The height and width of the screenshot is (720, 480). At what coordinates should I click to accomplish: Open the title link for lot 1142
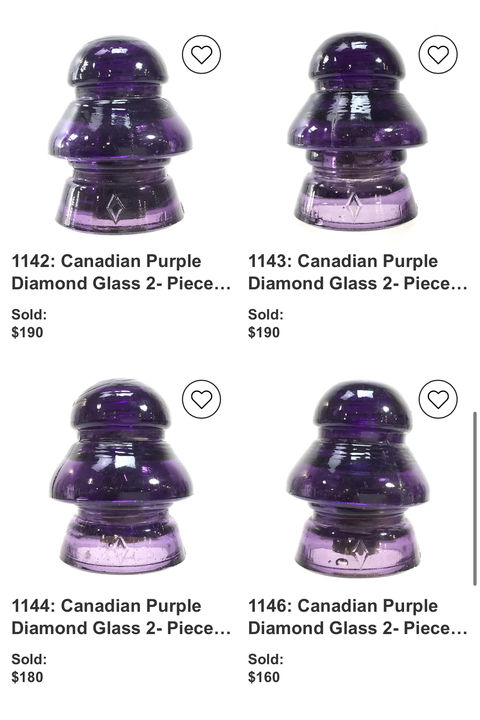tap(121, 272)
